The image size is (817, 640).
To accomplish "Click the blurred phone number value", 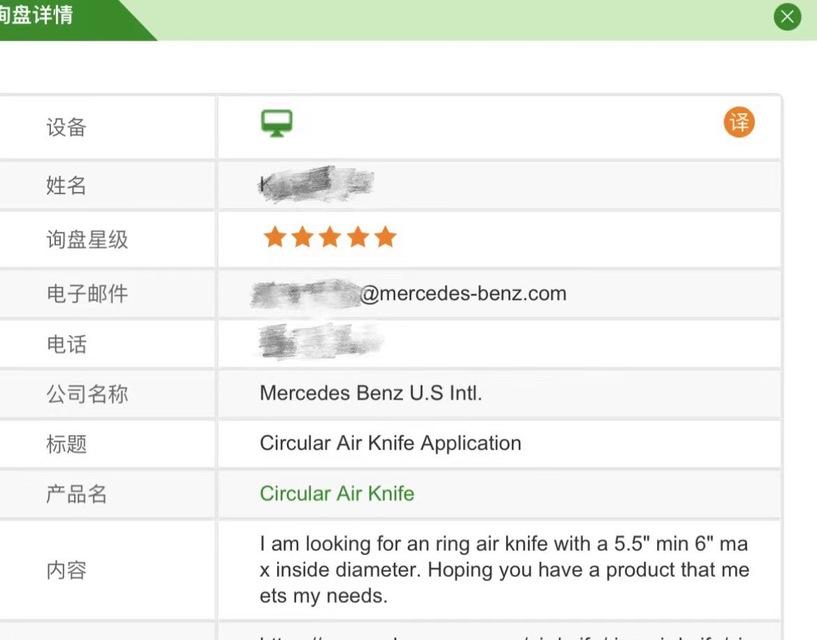I will pos(320,341).
